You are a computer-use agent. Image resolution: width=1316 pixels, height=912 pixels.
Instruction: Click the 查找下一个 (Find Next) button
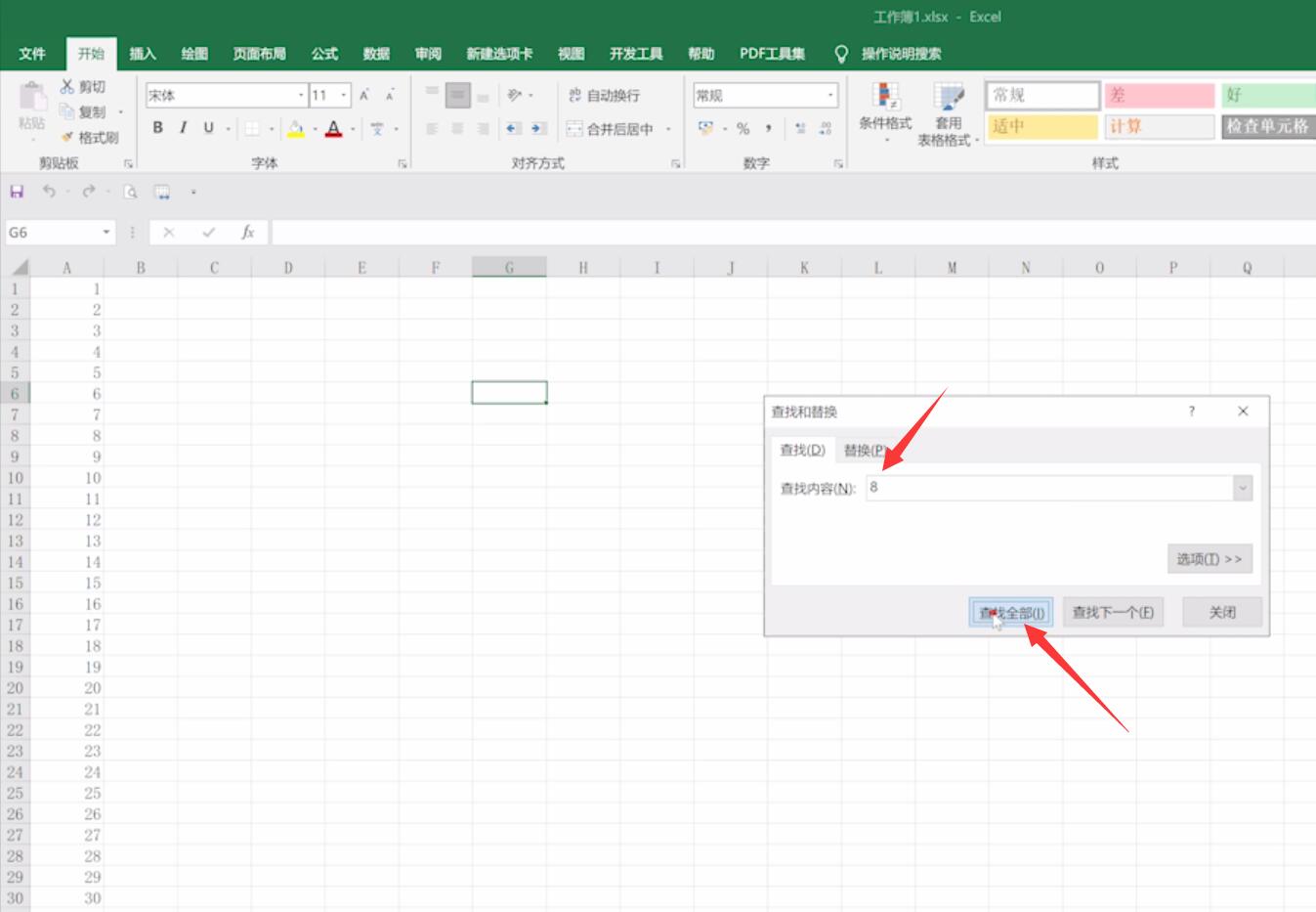[1113, 613]
